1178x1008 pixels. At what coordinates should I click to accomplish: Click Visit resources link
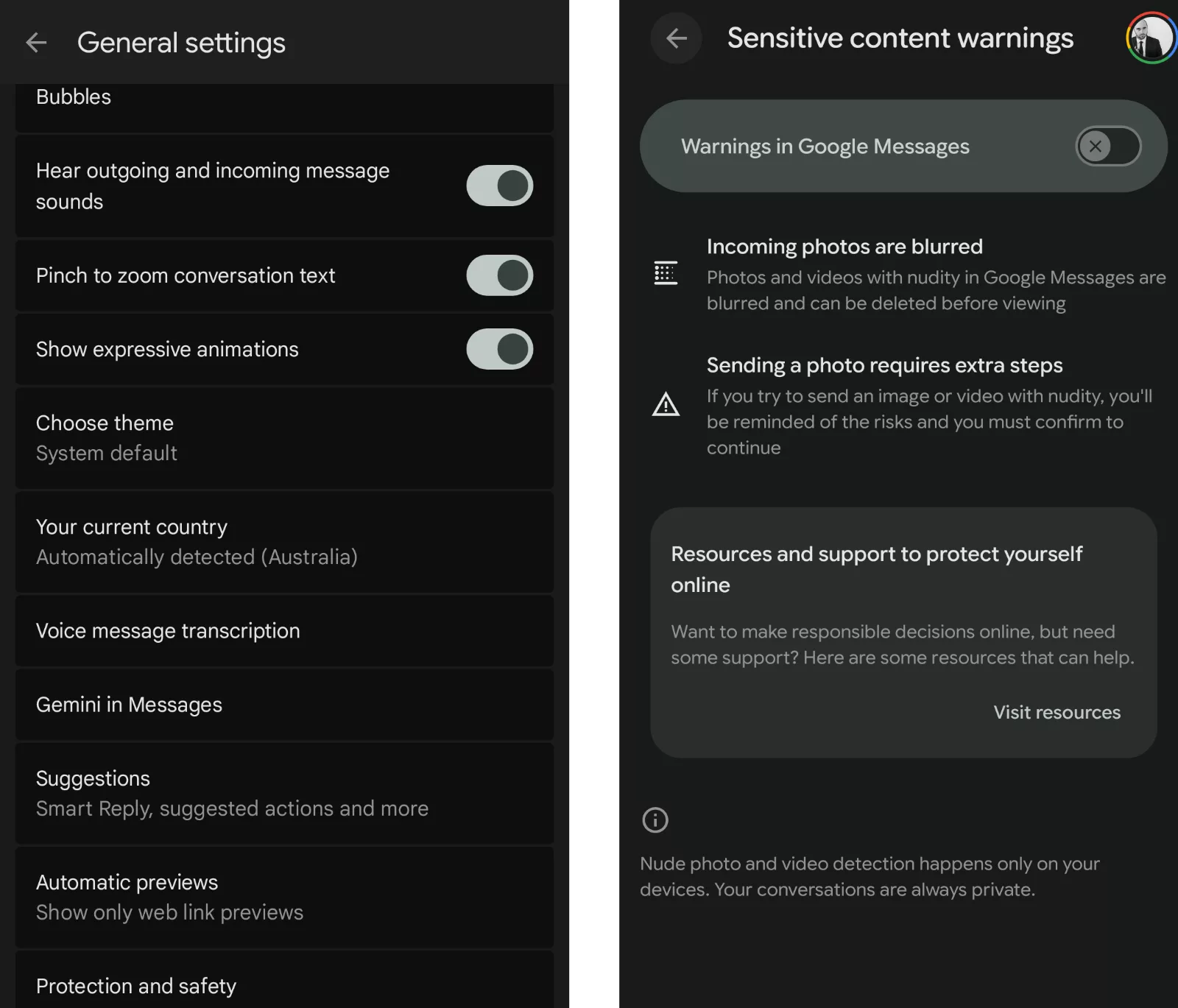(x=1057, y=712)
